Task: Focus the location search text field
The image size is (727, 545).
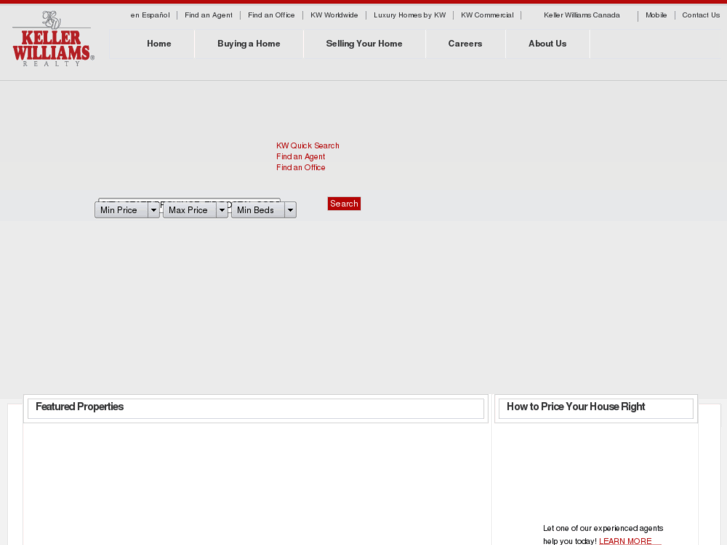Action: click(x=189, y=200)
